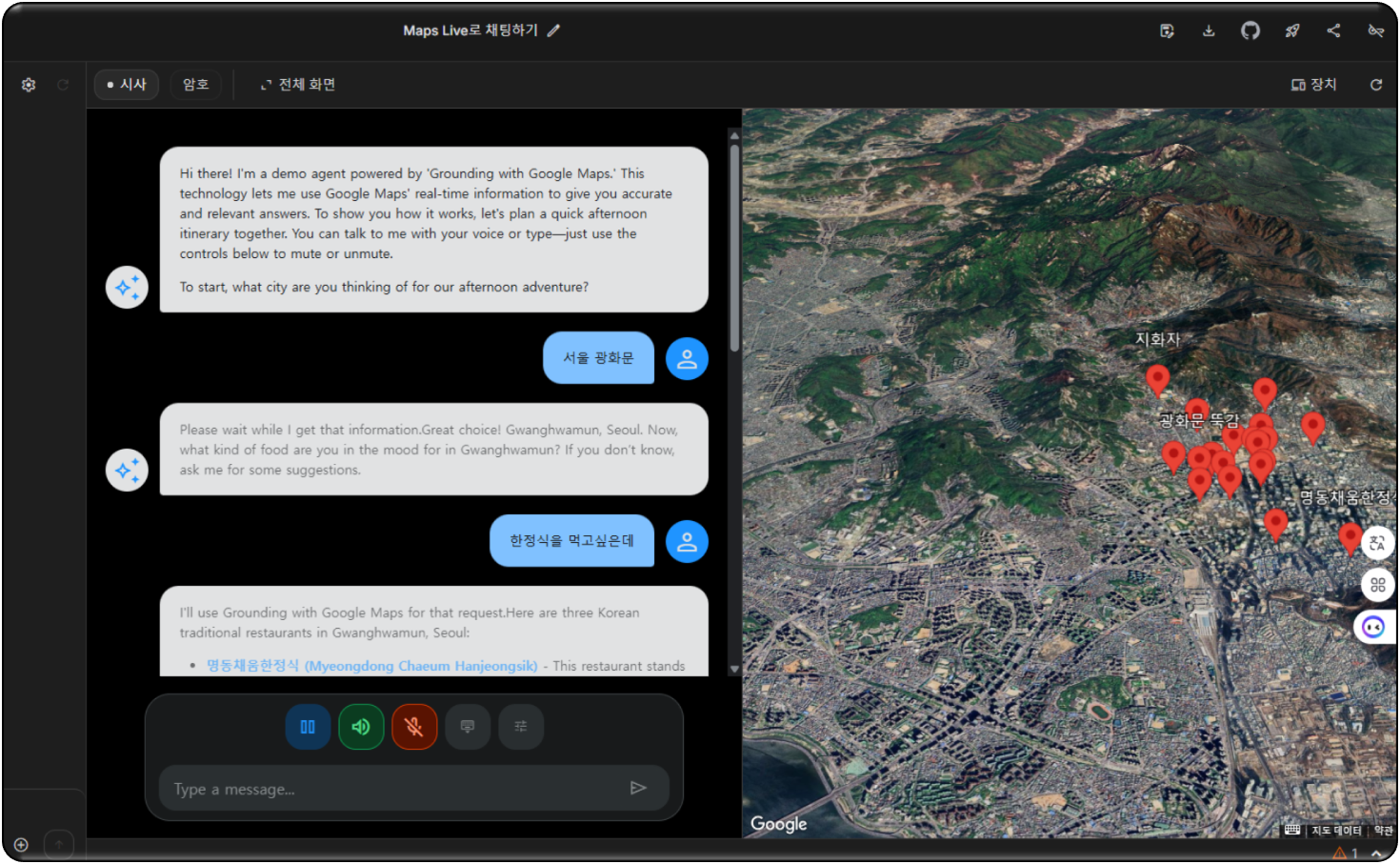Viewport: 1400px width, 864px height.
Task: Click the purple assistant floating button on the map
Action: pyautogui.click(x=1373, y=627)
